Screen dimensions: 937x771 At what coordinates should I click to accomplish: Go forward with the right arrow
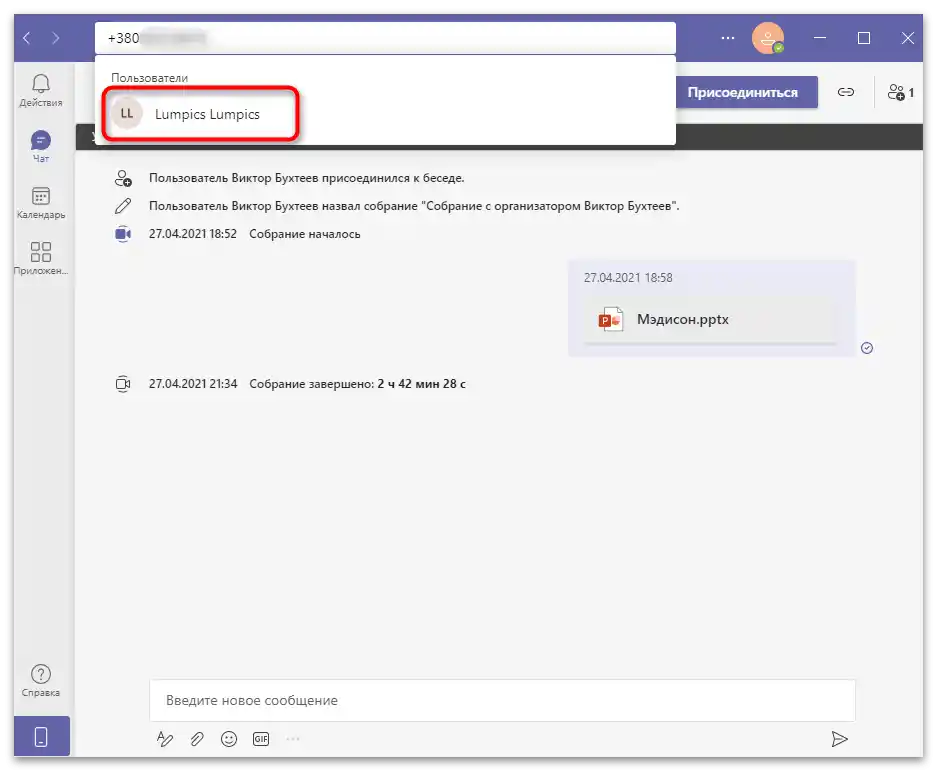click(x=56, y=38)
